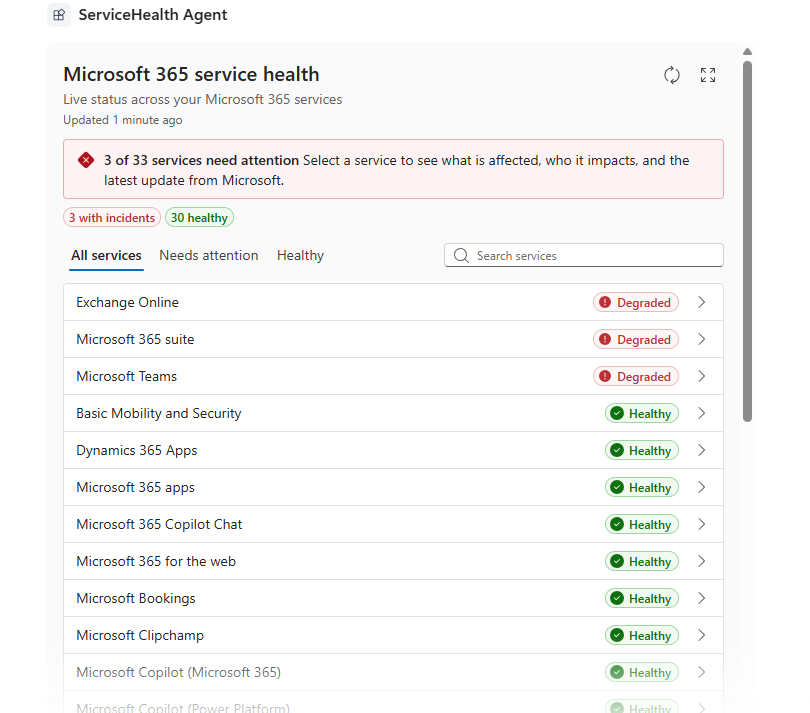This screenshot has height=713, width=810.
Task: Click Healthy badge for Microsoft 365 Copilot Chat
Action: [x=642, y=524]
